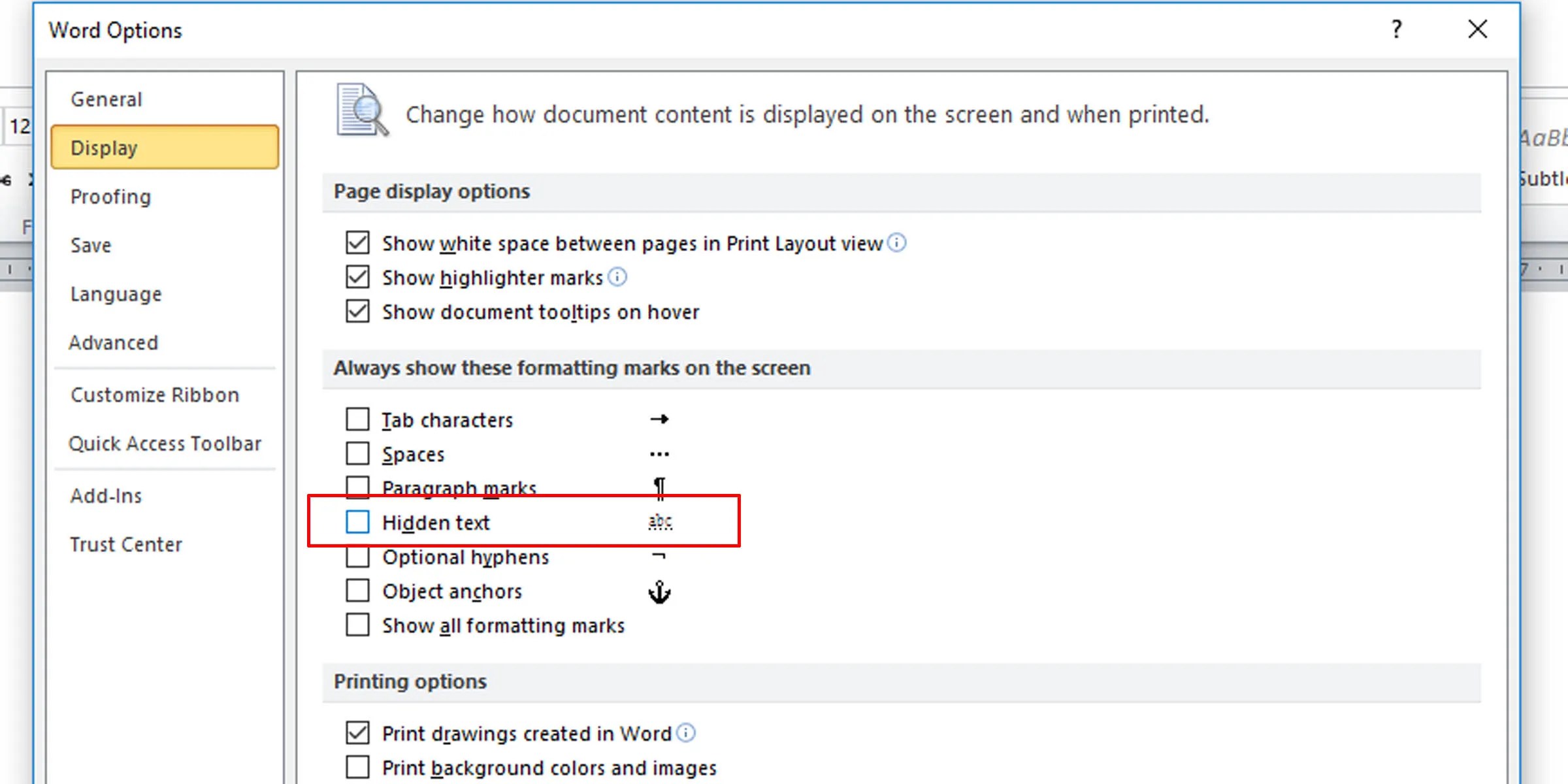Click the paragraph mark pilcrow symbol
The width and height of the screenshot is (1568, 784).
[661, 487]
